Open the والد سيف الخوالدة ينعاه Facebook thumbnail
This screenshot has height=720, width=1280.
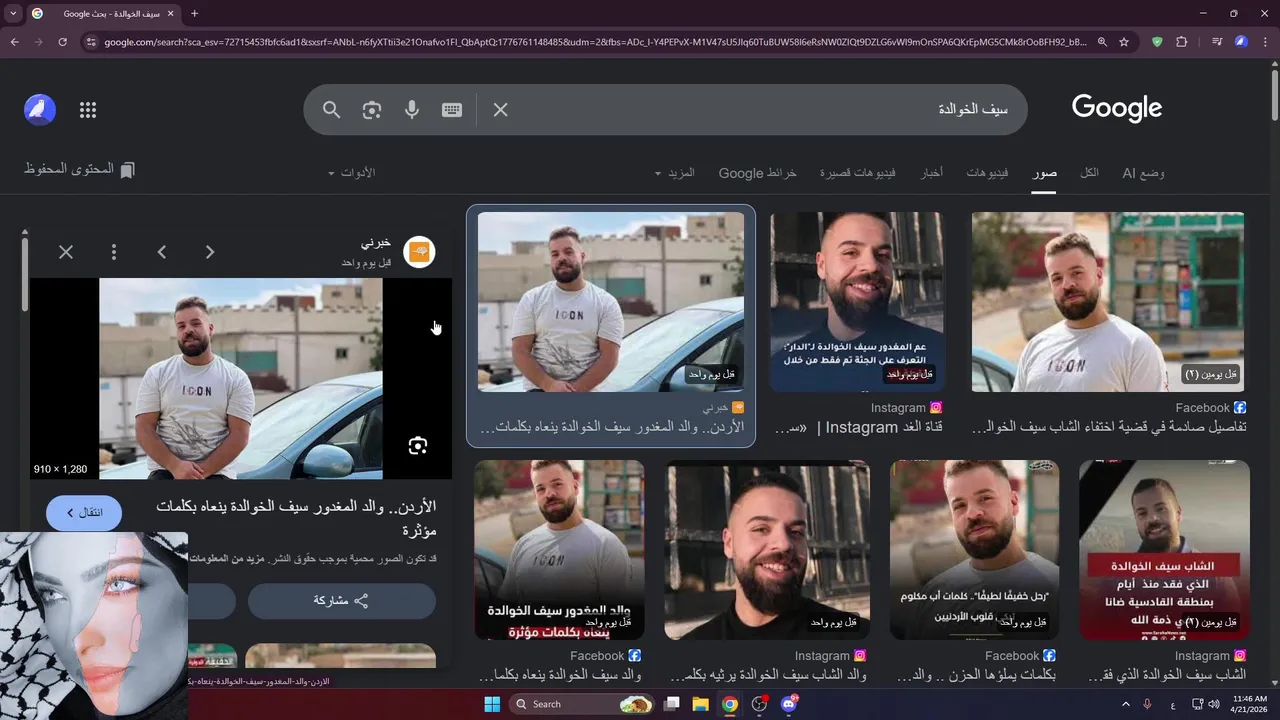coord(559,550)
